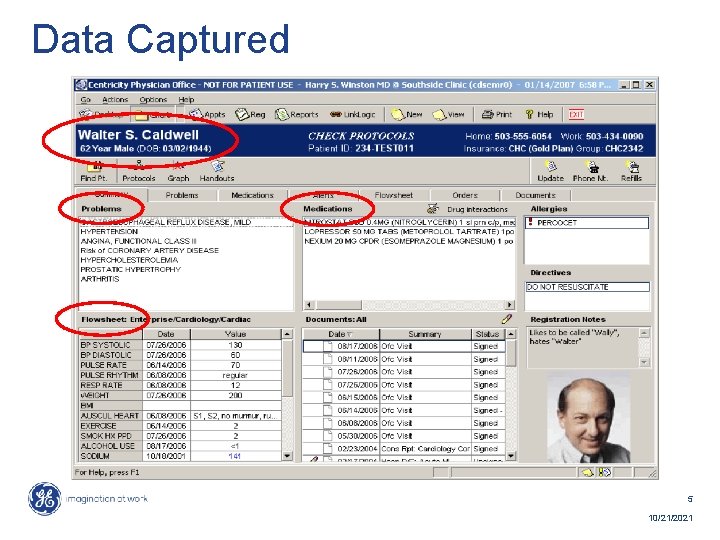Select ANGINA, FUNCTIONAL CLASS II problem
720x540 pixels.
pyautogui.click(x=139, y=241)
